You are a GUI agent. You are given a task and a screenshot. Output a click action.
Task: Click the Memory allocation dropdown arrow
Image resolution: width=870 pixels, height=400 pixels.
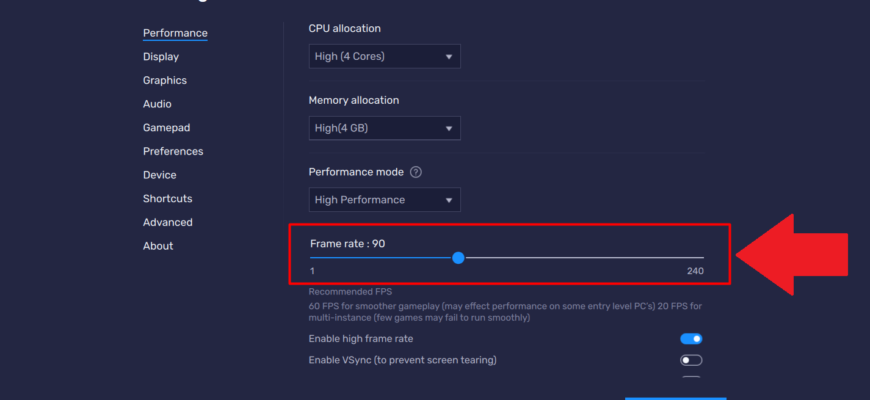click(449, 129)
